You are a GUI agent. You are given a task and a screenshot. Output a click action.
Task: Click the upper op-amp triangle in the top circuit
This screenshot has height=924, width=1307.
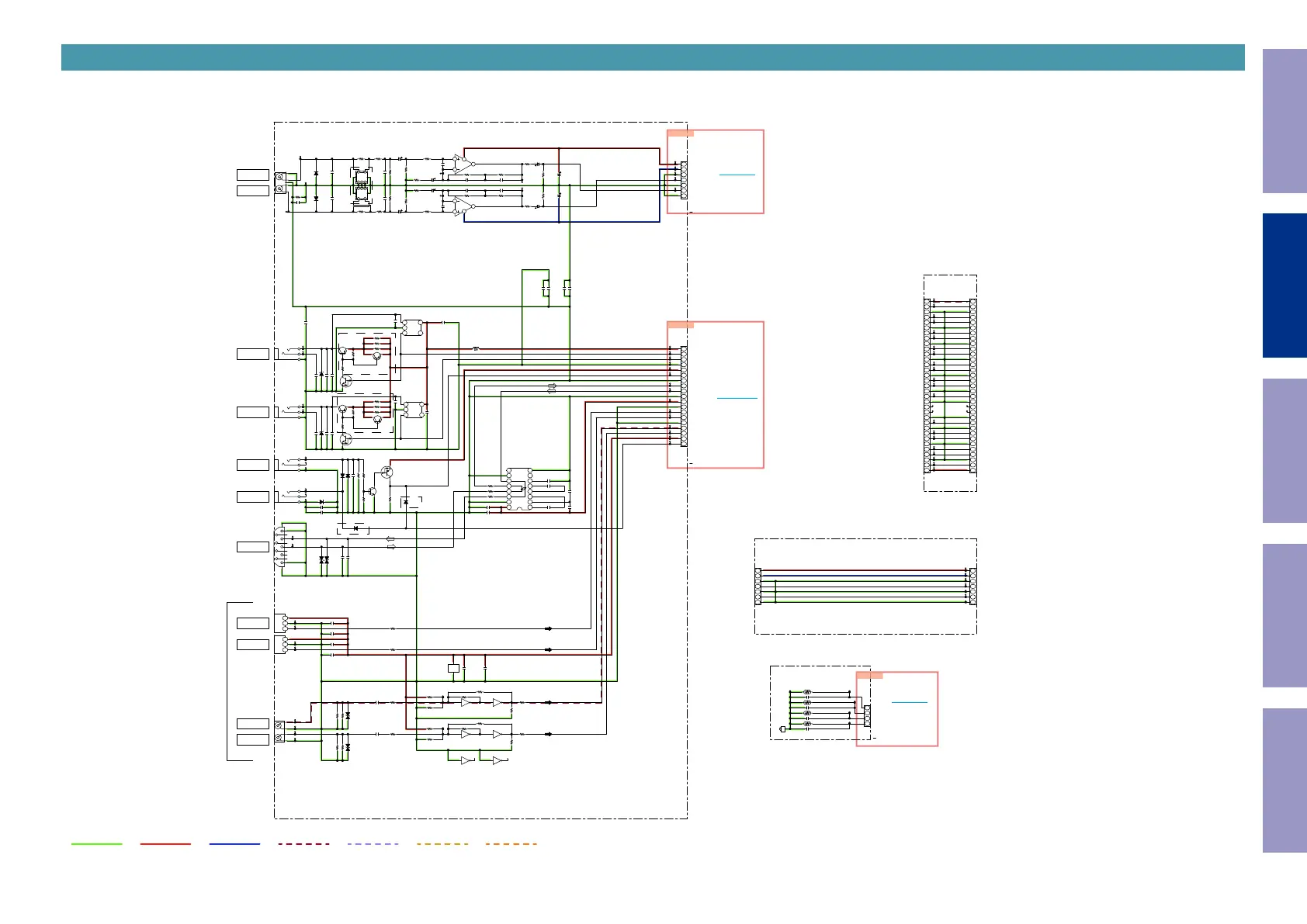463,164
